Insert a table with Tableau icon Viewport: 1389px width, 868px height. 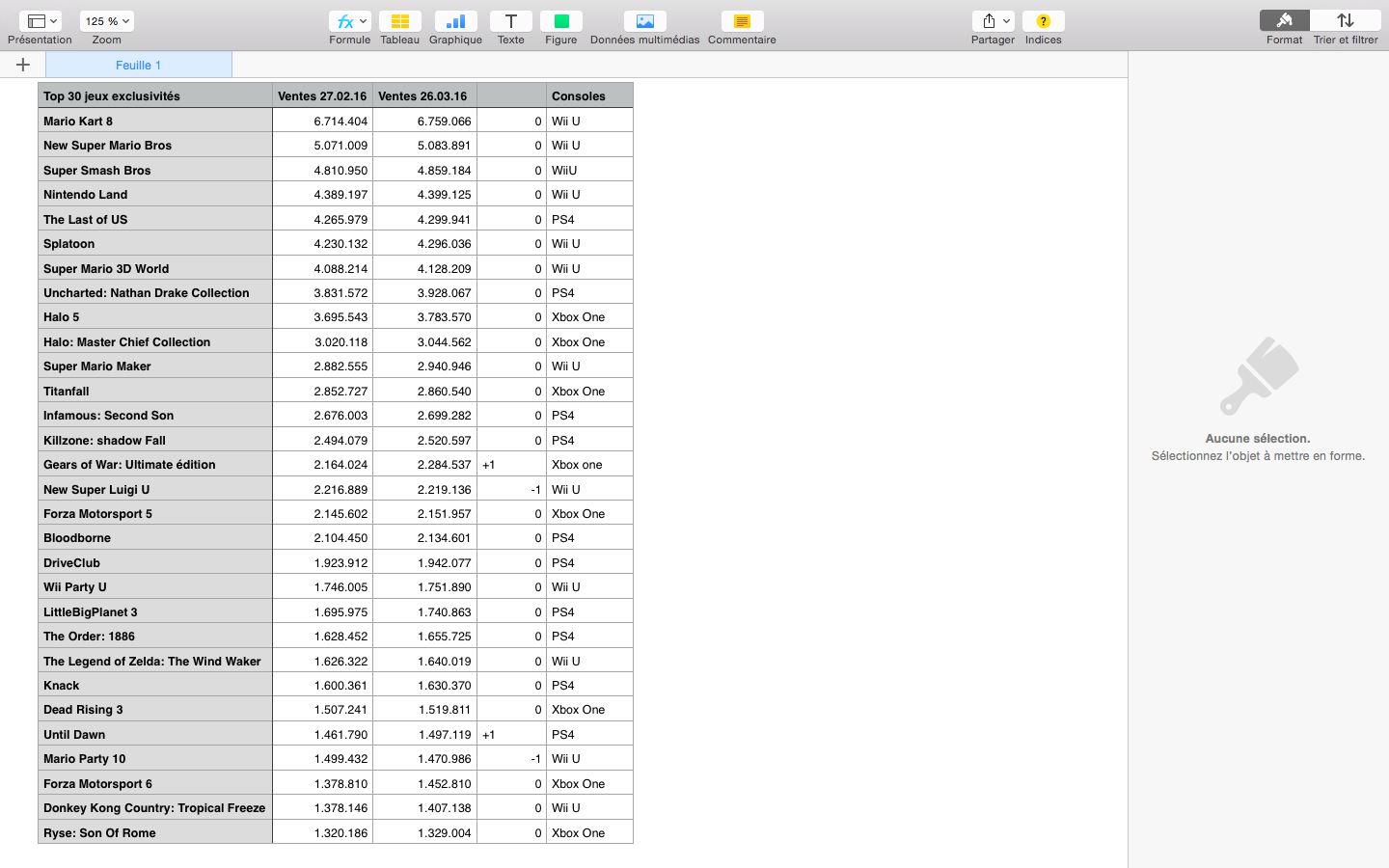coord(399,21)
